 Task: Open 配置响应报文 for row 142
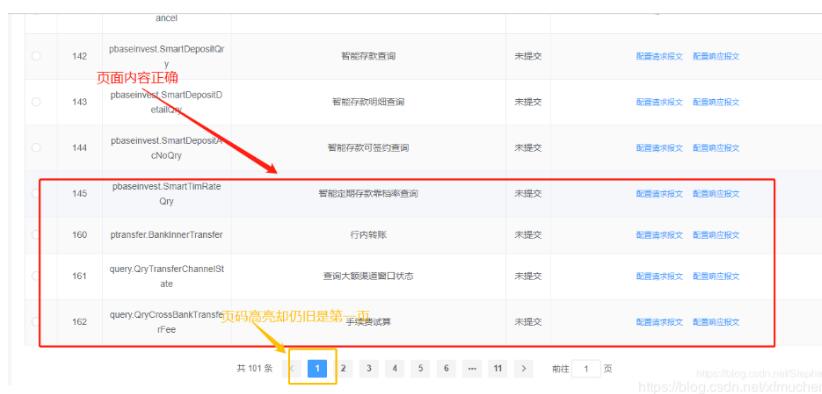coord(716,56)
